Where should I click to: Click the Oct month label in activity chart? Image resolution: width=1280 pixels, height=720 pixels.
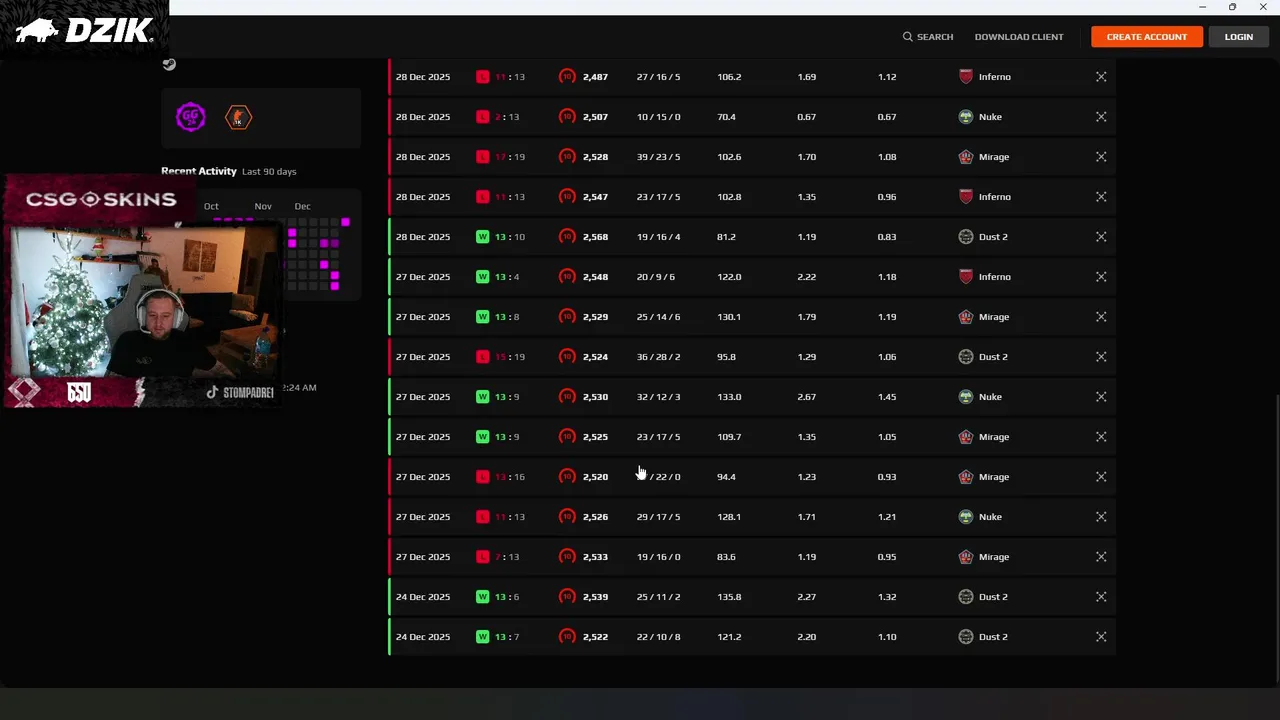[211, 206]
